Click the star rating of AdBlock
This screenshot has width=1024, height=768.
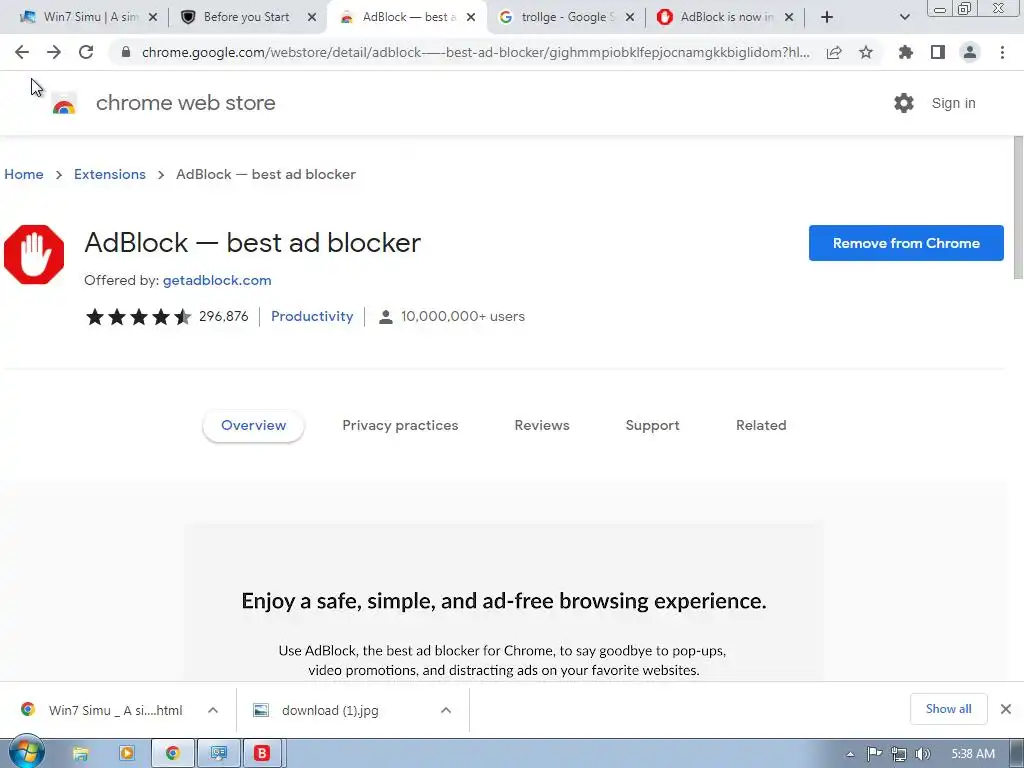tap(138, 317)
